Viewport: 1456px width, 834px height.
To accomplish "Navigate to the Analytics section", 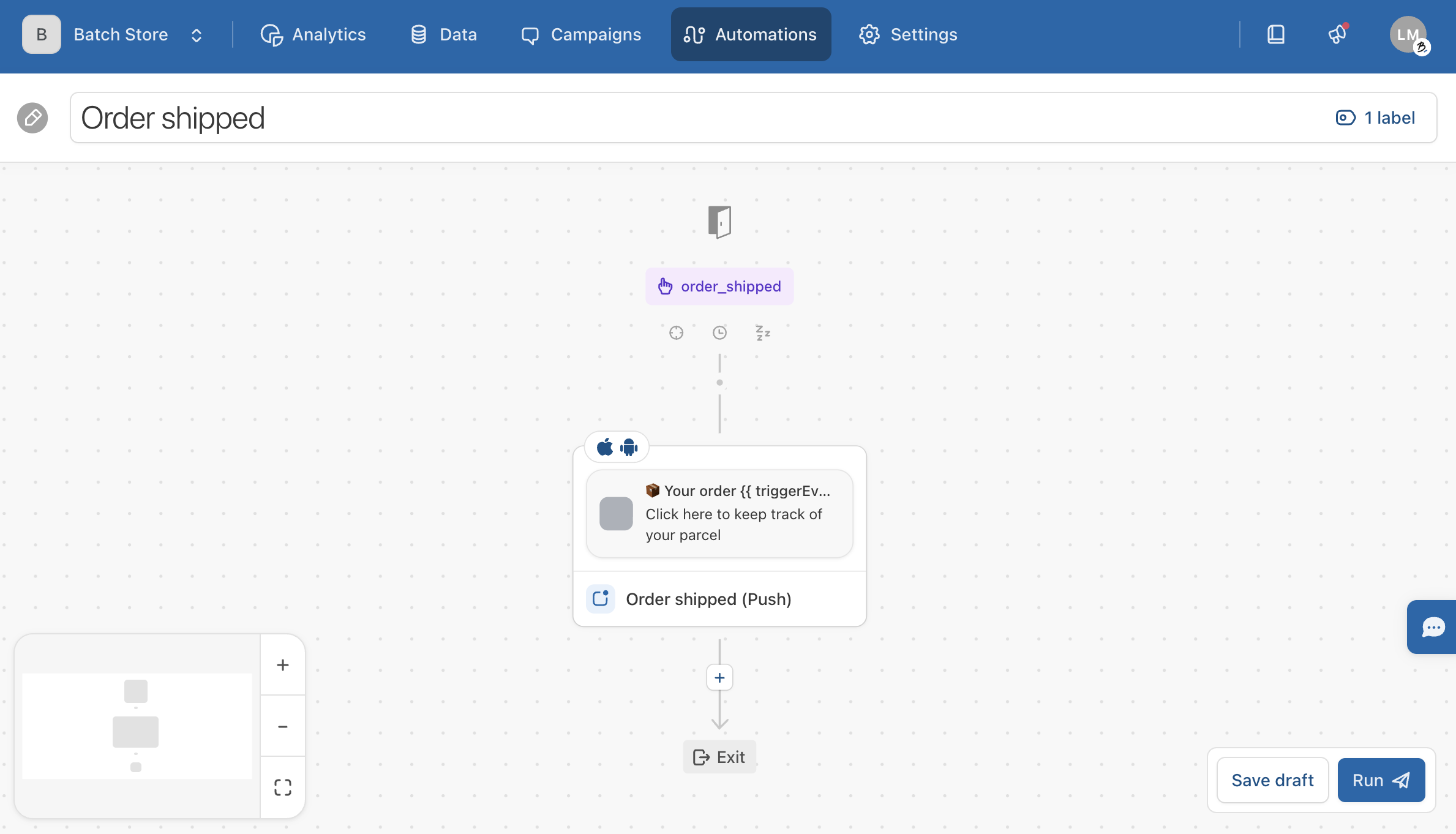I will tap(313, 34).
